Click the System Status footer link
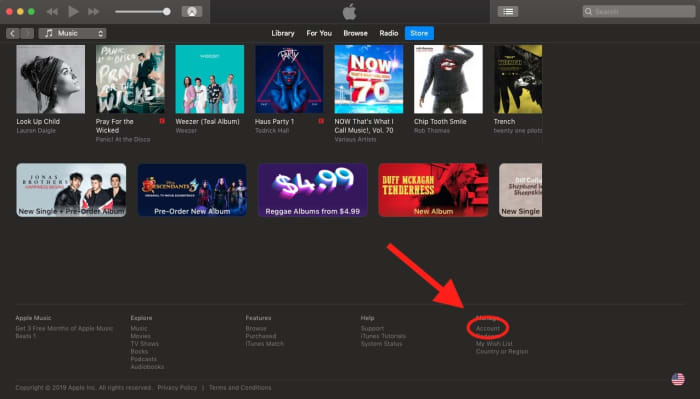This screenshot has height=399, width=700. coord(381,344)
